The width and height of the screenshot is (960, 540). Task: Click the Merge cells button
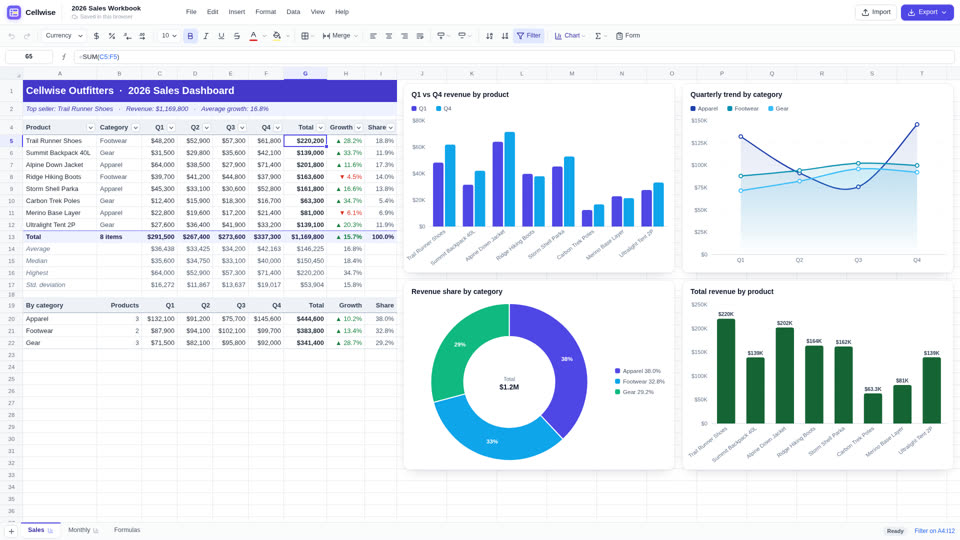(340, 36)
